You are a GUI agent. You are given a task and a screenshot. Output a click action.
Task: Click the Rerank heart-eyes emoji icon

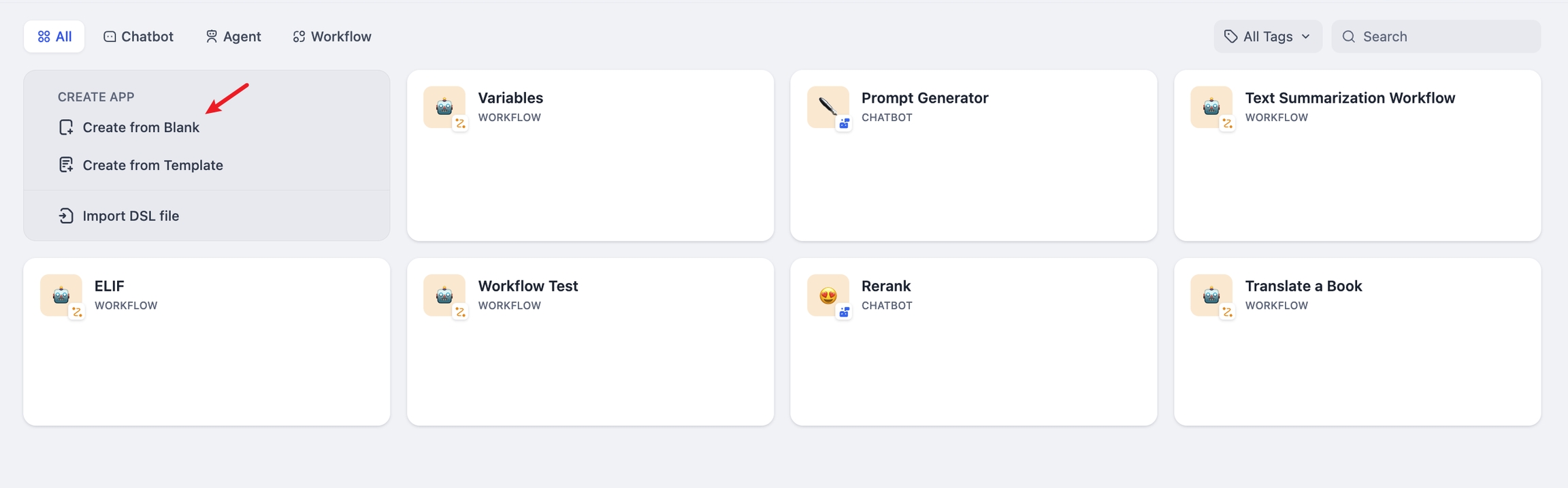pyautogui.click(x=828, y=295)
